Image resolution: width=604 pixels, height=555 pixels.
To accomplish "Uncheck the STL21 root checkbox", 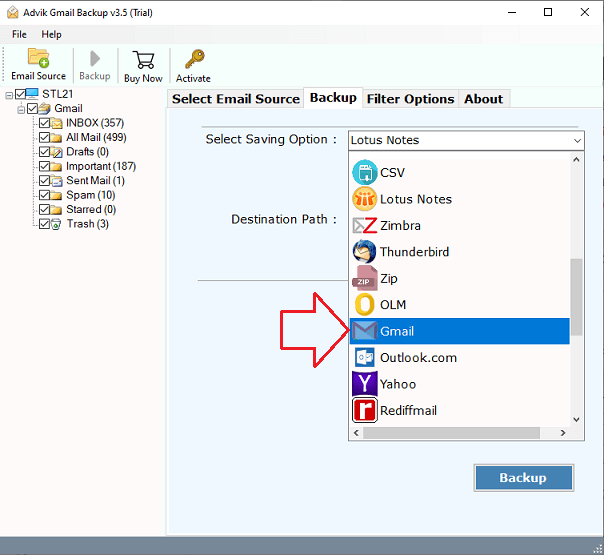I will (x=20, y=94).
